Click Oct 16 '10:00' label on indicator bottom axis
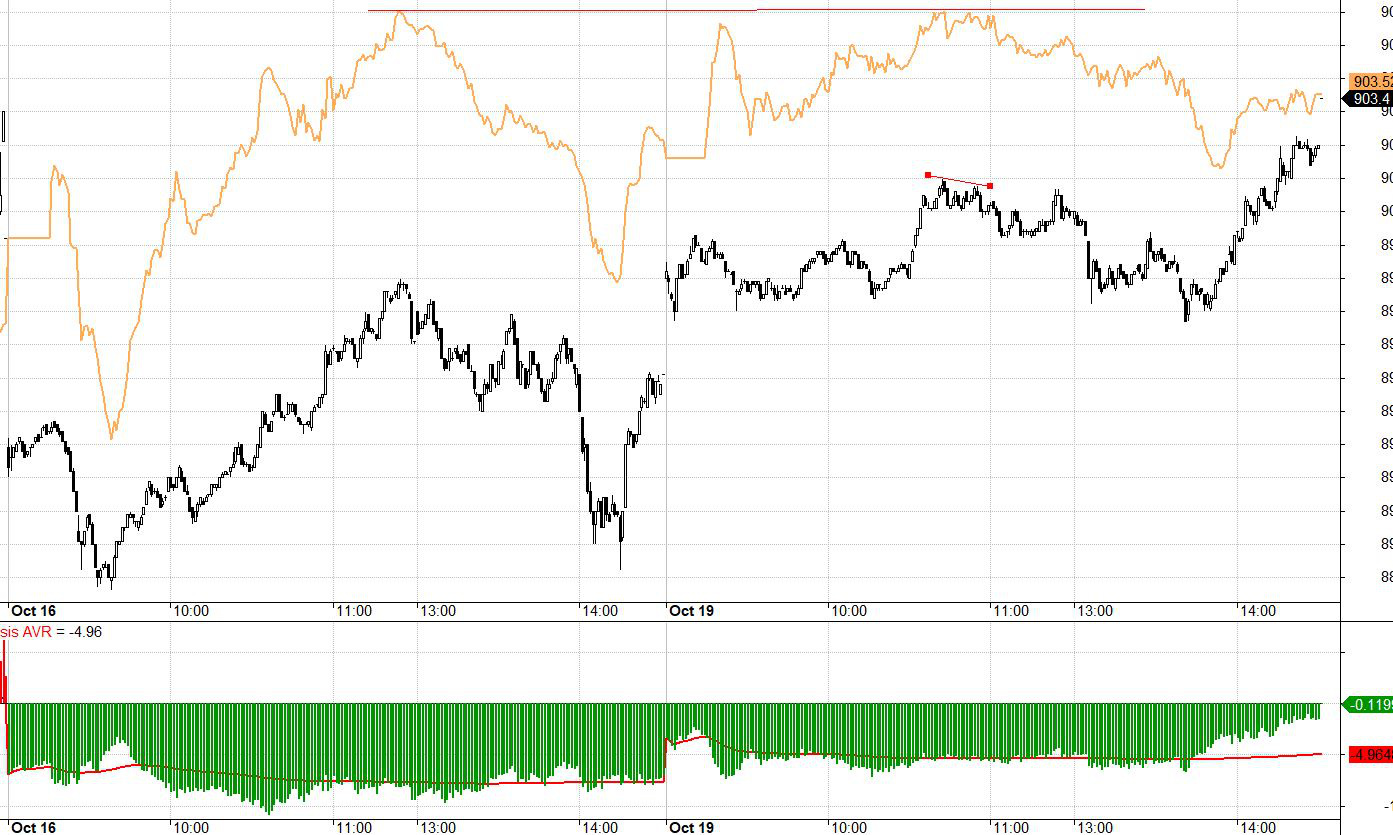 190,828
